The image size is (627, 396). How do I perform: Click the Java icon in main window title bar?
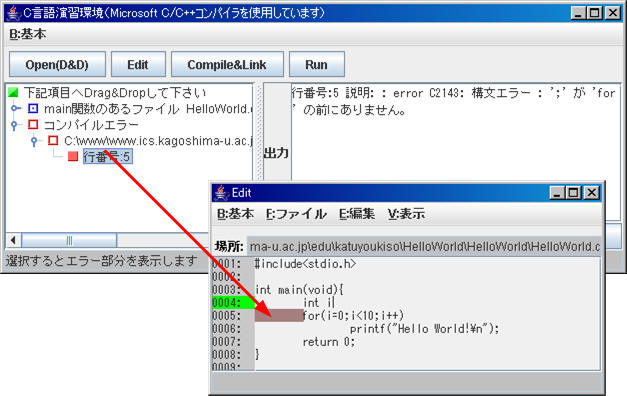pos(13,13)
